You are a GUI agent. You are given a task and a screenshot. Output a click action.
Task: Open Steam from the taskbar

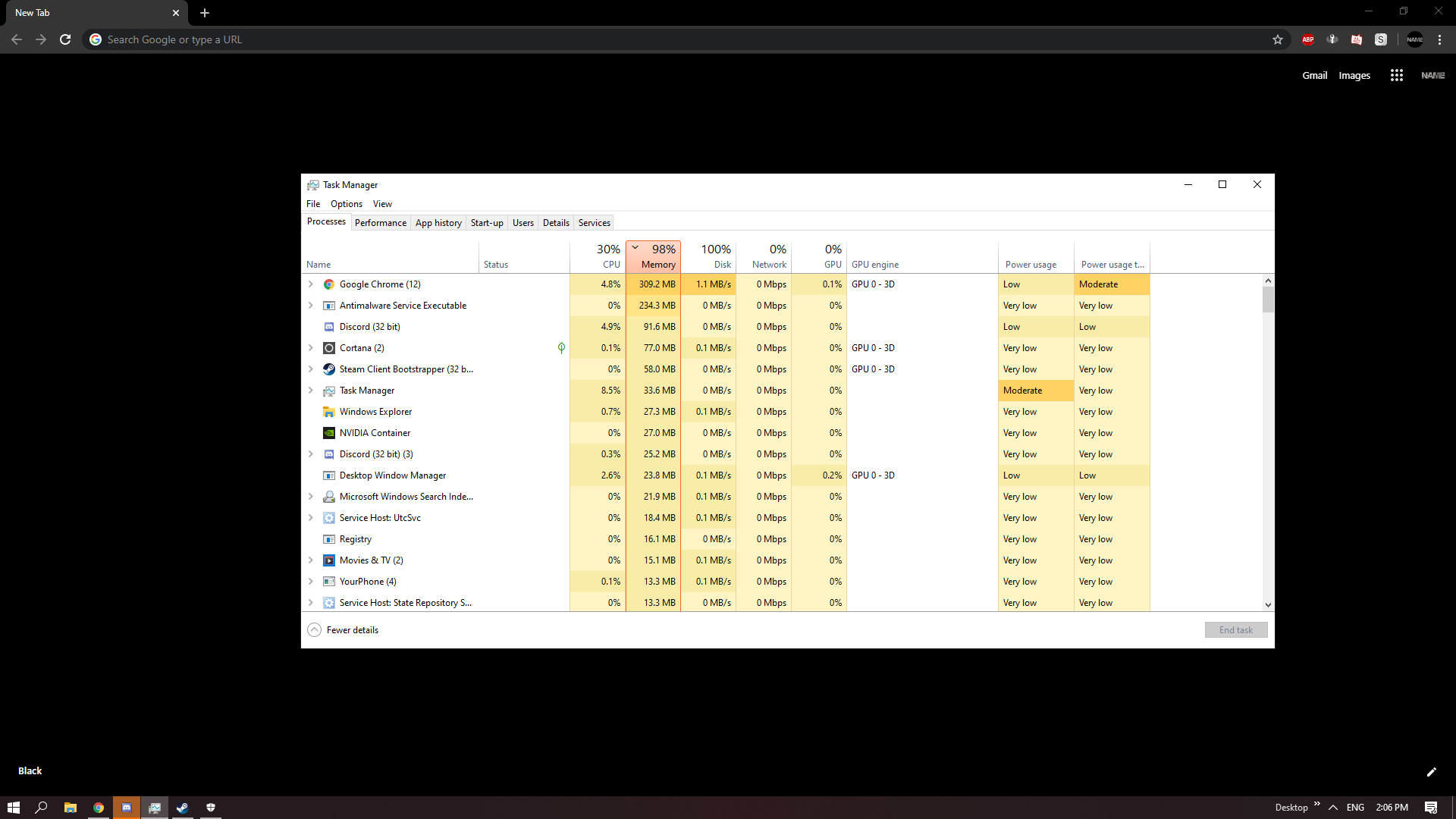coord(182,807)
